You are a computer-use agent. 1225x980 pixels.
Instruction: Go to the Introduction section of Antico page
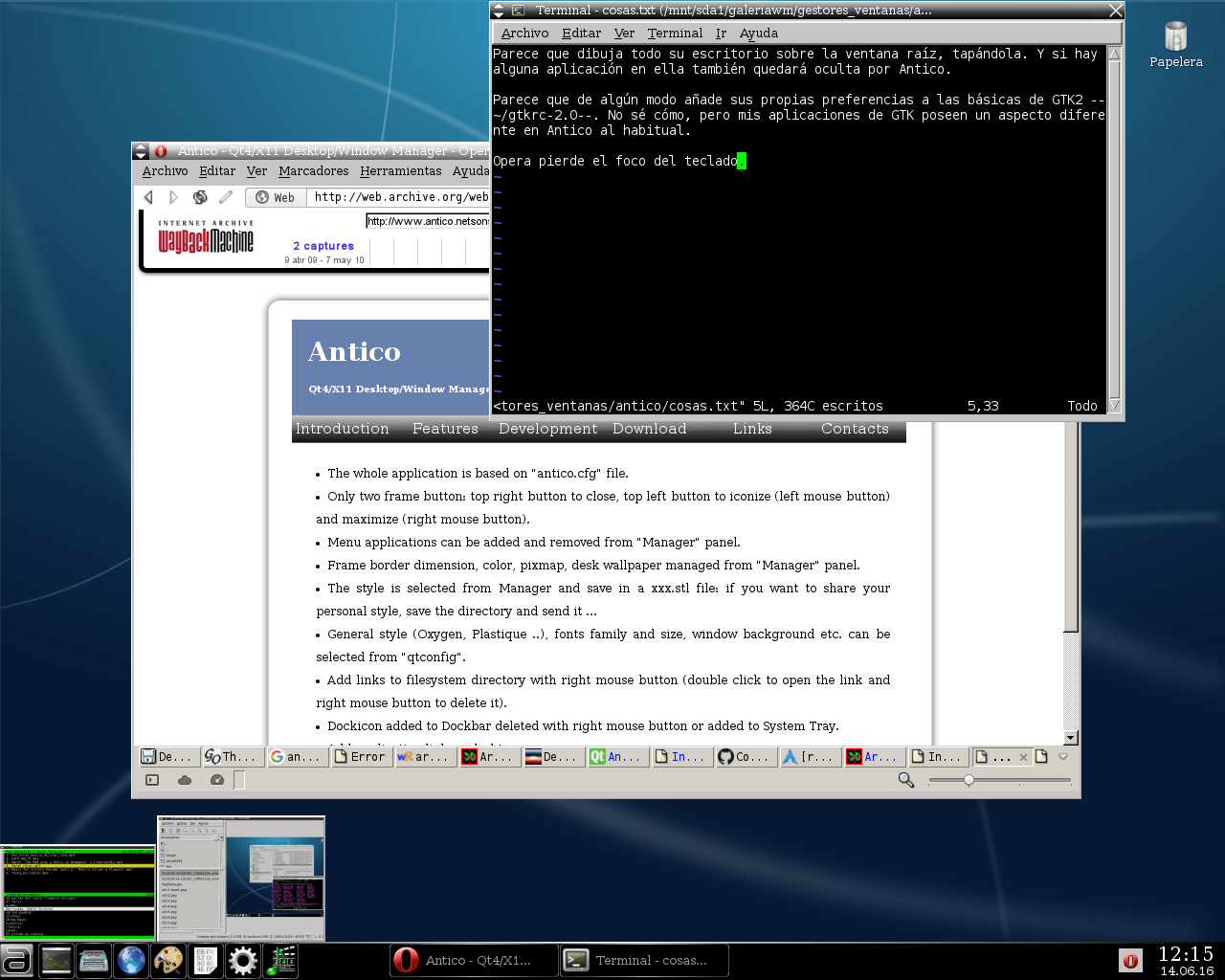pyautogui.click(x=342, y=429)
